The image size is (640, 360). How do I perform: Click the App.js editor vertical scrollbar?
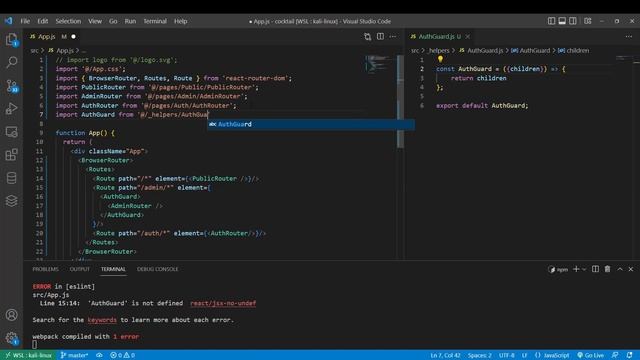pyautogui.click(x=400, y=102)
